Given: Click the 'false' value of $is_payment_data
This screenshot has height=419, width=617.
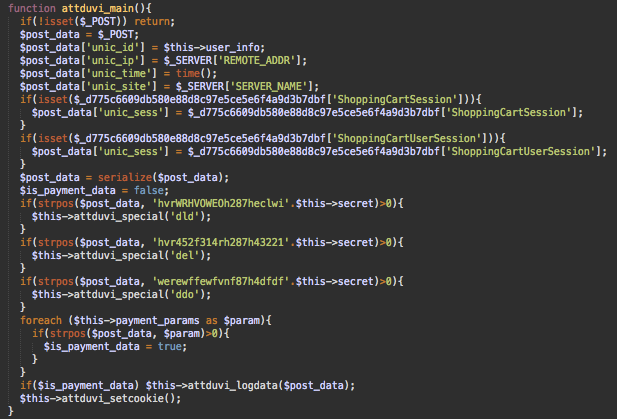Looking at the screenshot, I should (149, 190).
